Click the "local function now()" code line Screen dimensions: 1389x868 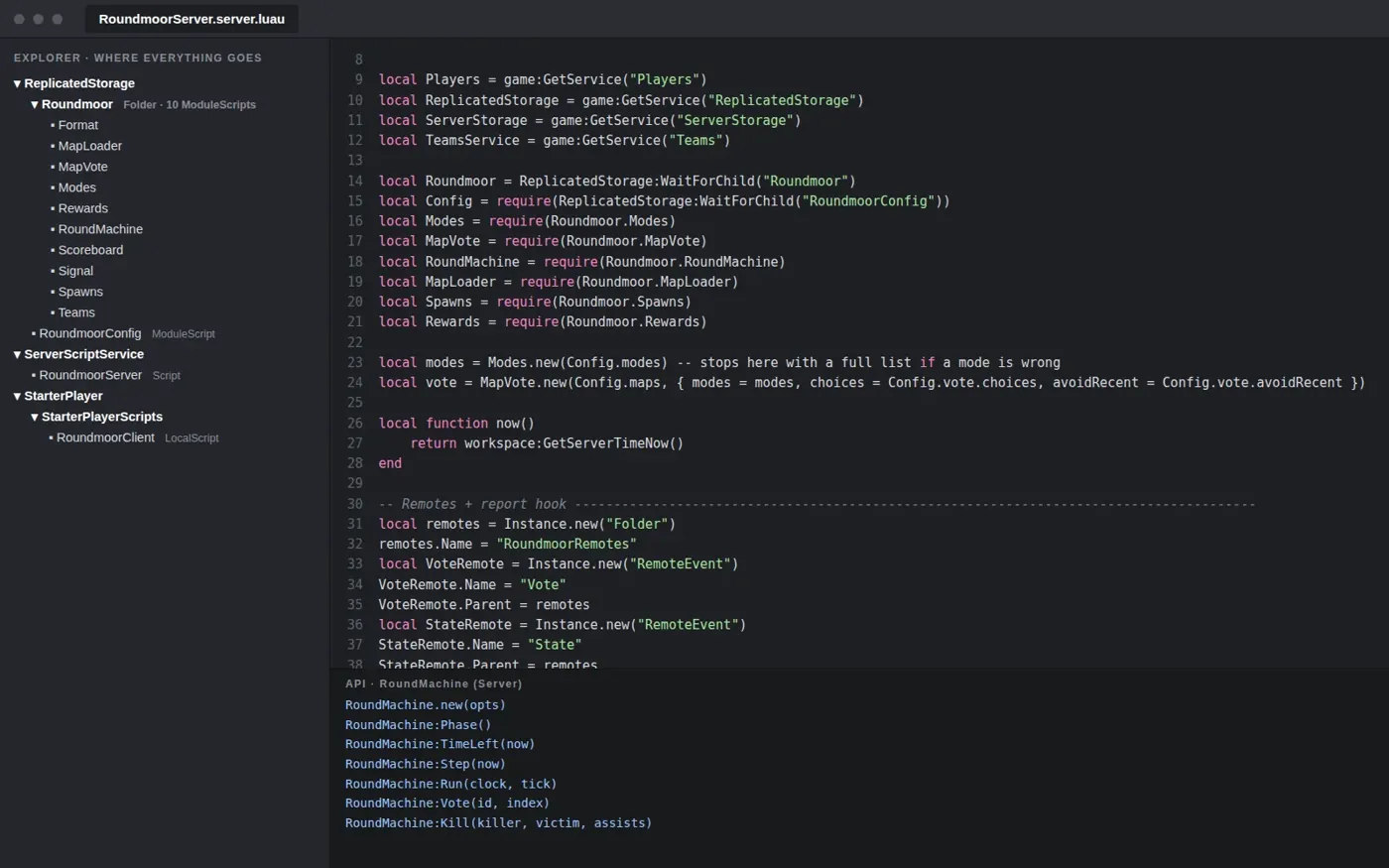456,424
